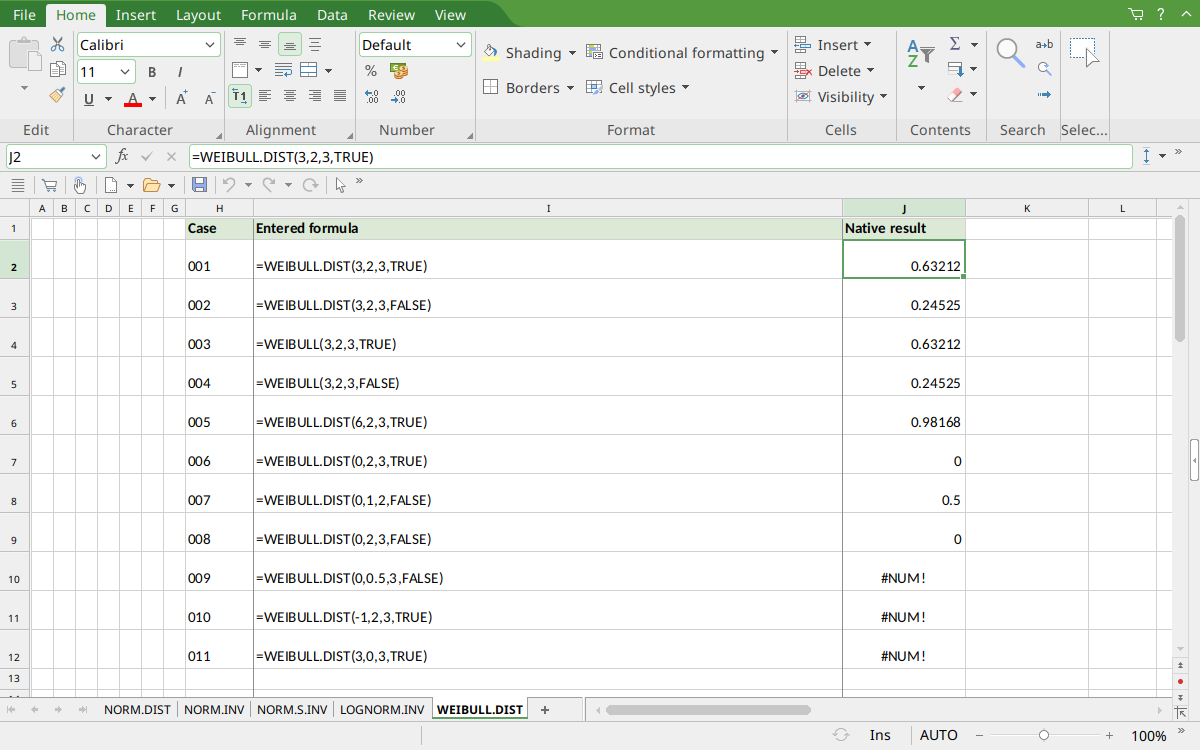Click the Copy icon in Edit group
The image size is (1200, 750).
coord(57,70)
